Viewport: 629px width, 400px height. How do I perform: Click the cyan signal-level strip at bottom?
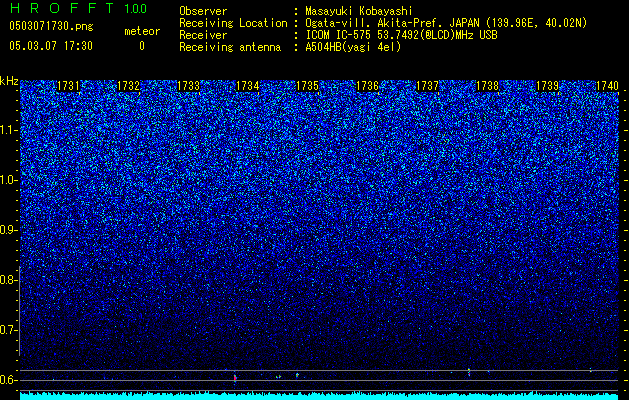(321, 396)
